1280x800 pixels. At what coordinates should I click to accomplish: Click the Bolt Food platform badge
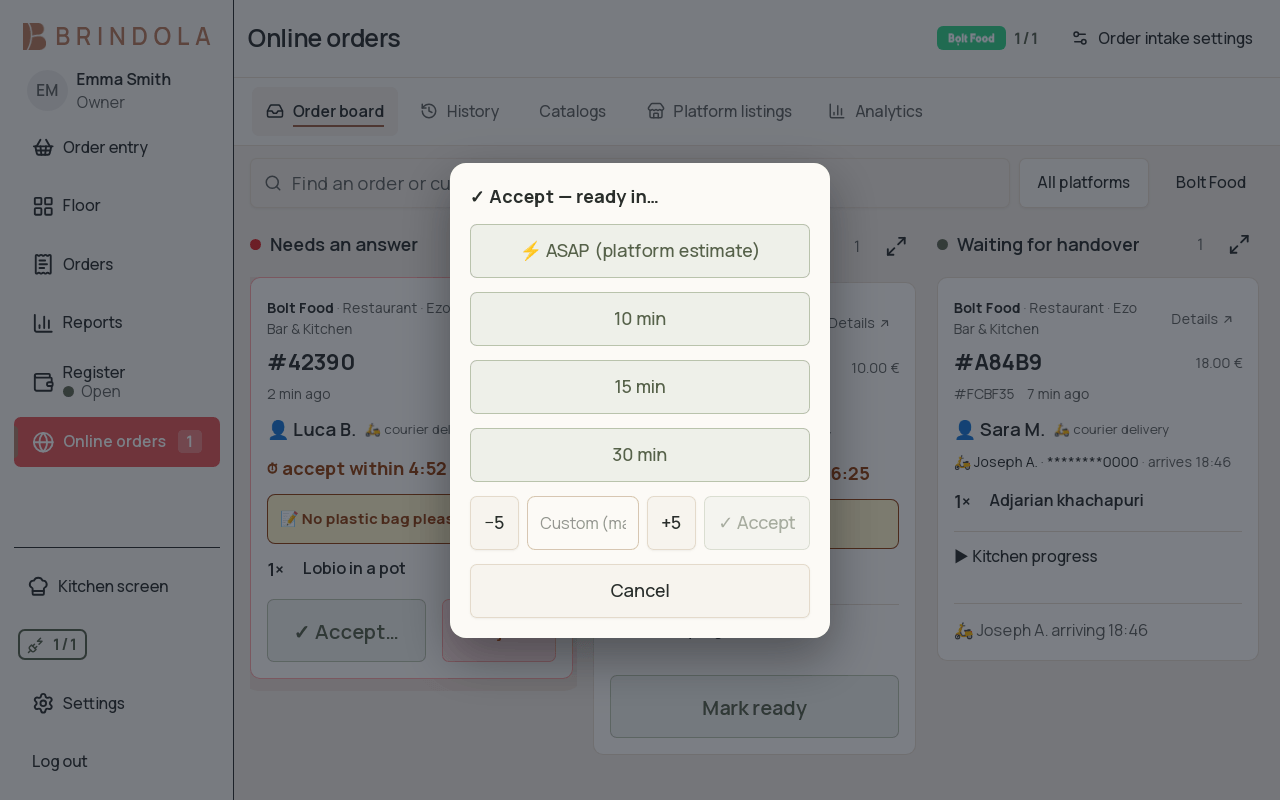pyautogui.click(x=971, y=38)
